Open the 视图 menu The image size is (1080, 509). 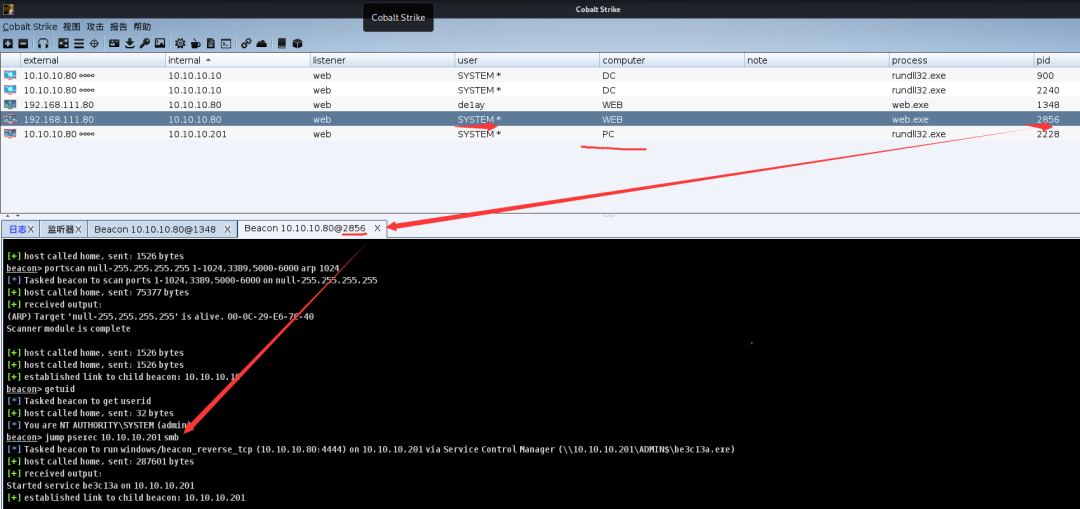72,27
